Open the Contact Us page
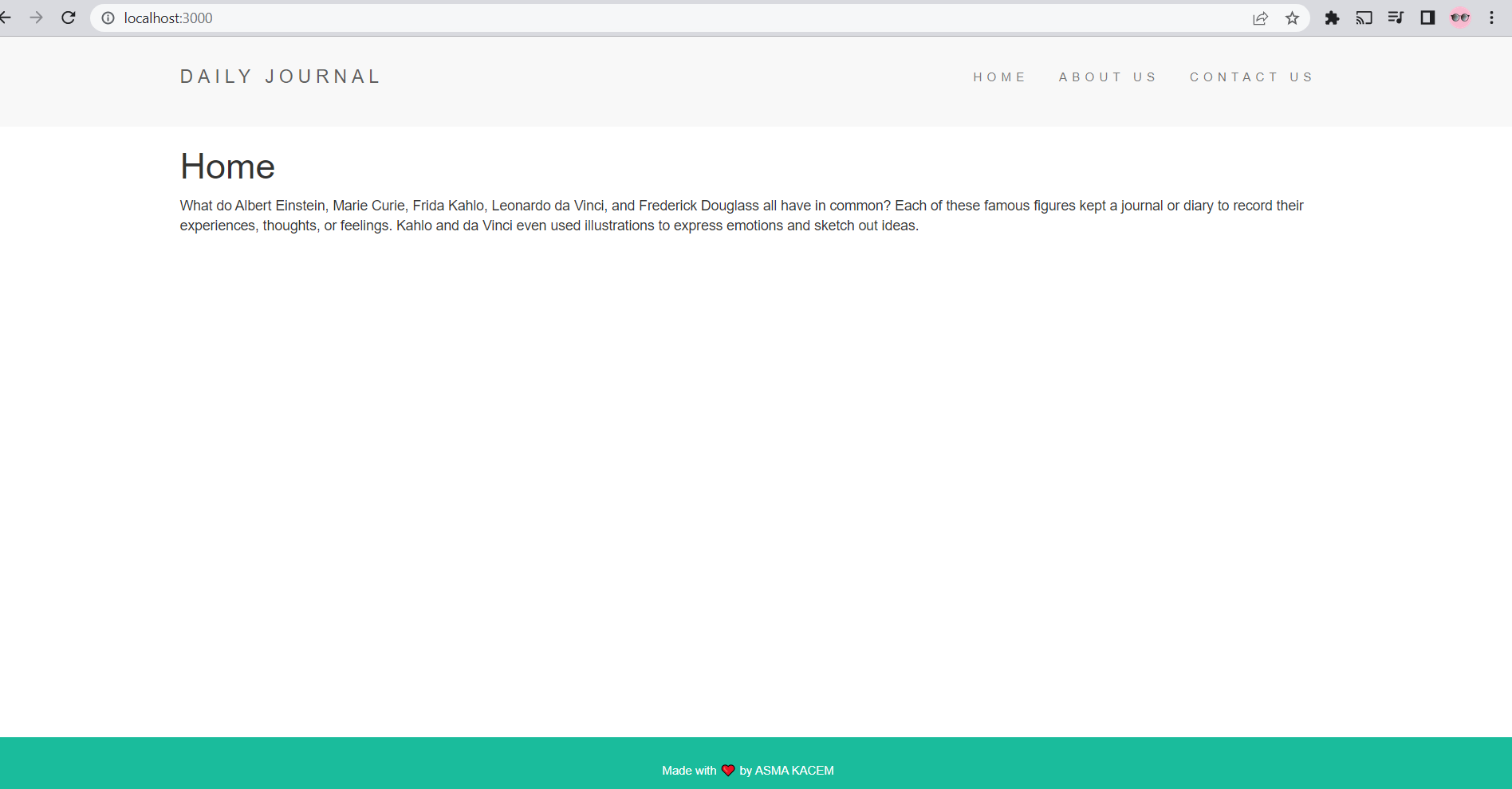 pos(1250,77)
